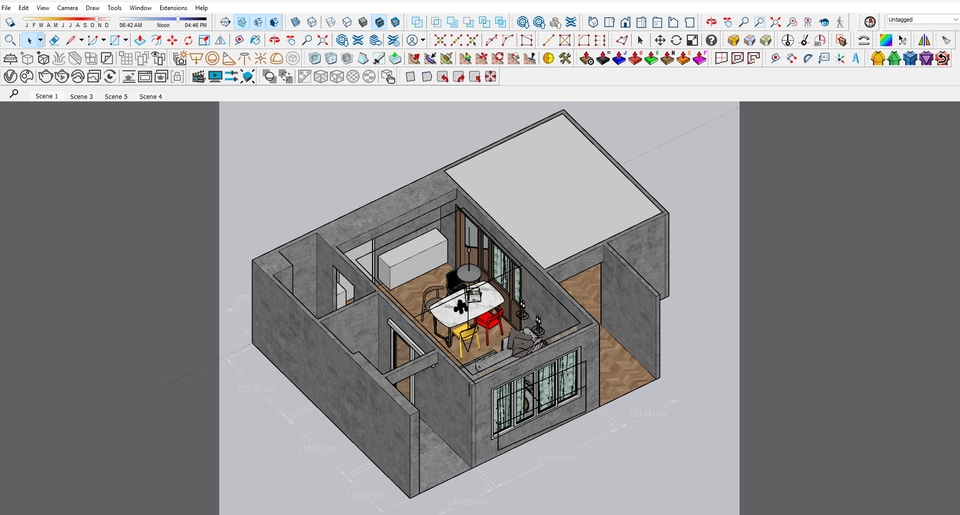This screenshot has height=515, width=960.
Task: Open the Untagged tag dropdown
Action: pyautogui.click(x=921, y=19)
